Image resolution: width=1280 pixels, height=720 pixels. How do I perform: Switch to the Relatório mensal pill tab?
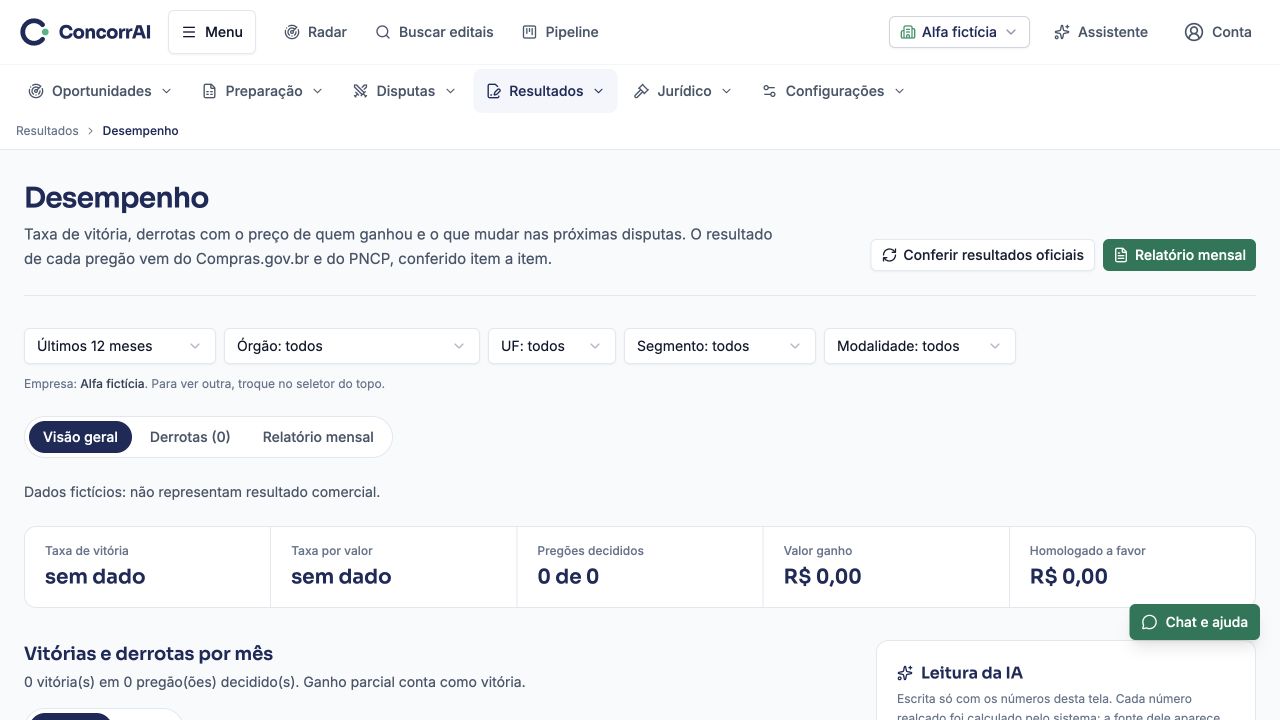(318, 437)
